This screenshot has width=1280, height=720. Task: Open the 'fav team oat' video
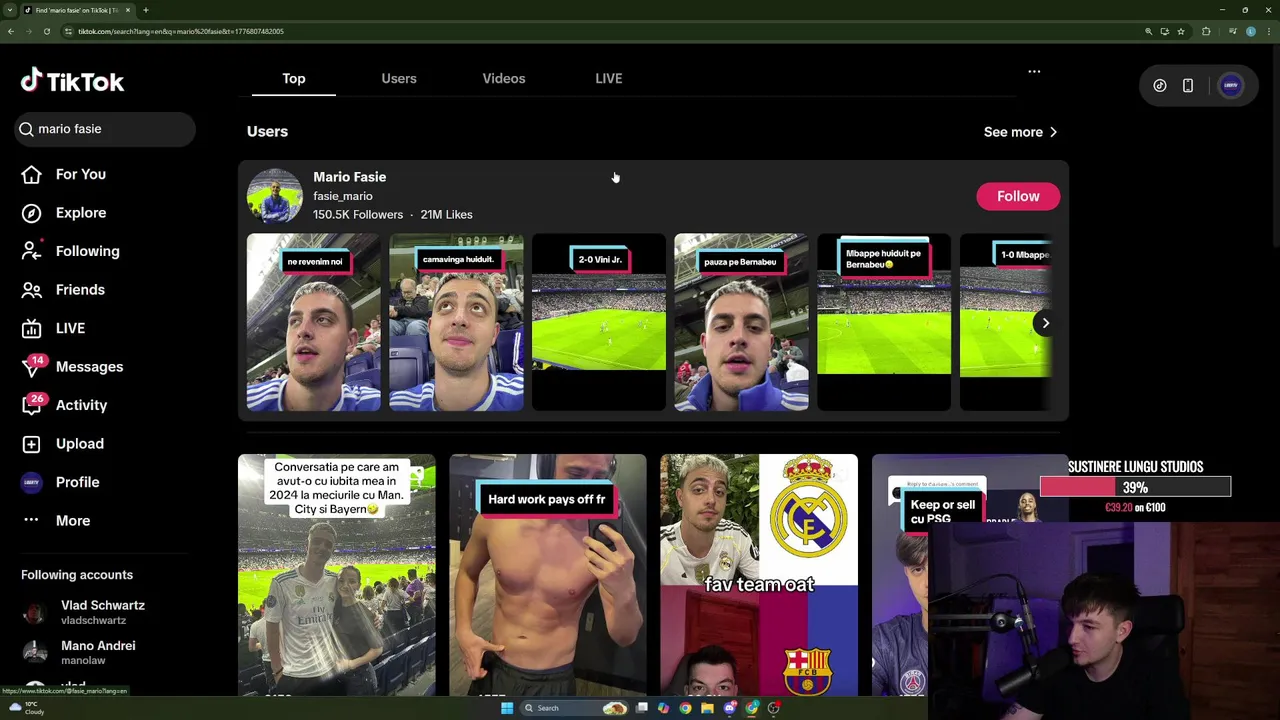click(x=759, y=575)
